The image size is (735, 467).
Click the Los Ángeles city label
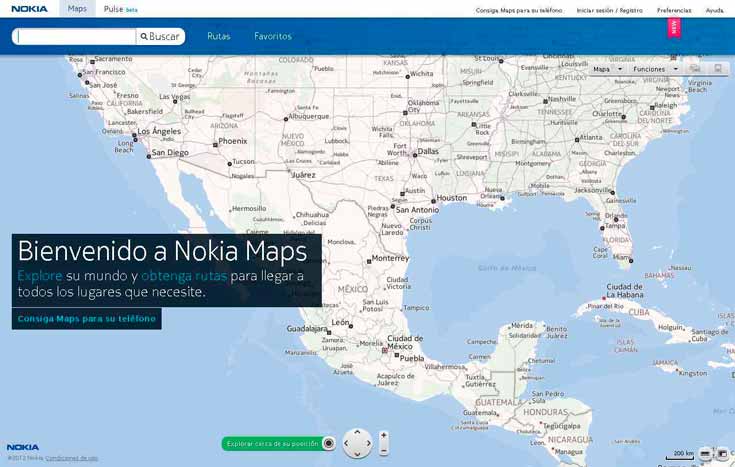point(159,131)
